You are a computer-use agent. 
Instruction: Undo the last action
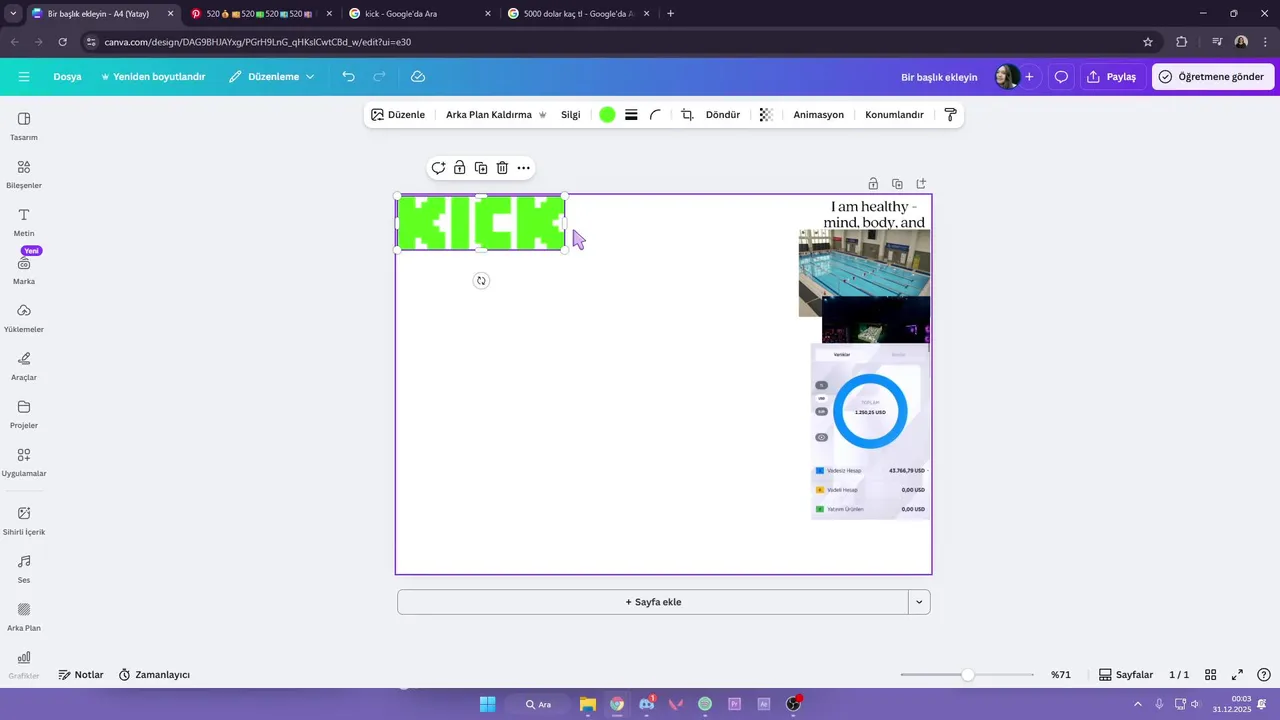click(x=348, y=77)
